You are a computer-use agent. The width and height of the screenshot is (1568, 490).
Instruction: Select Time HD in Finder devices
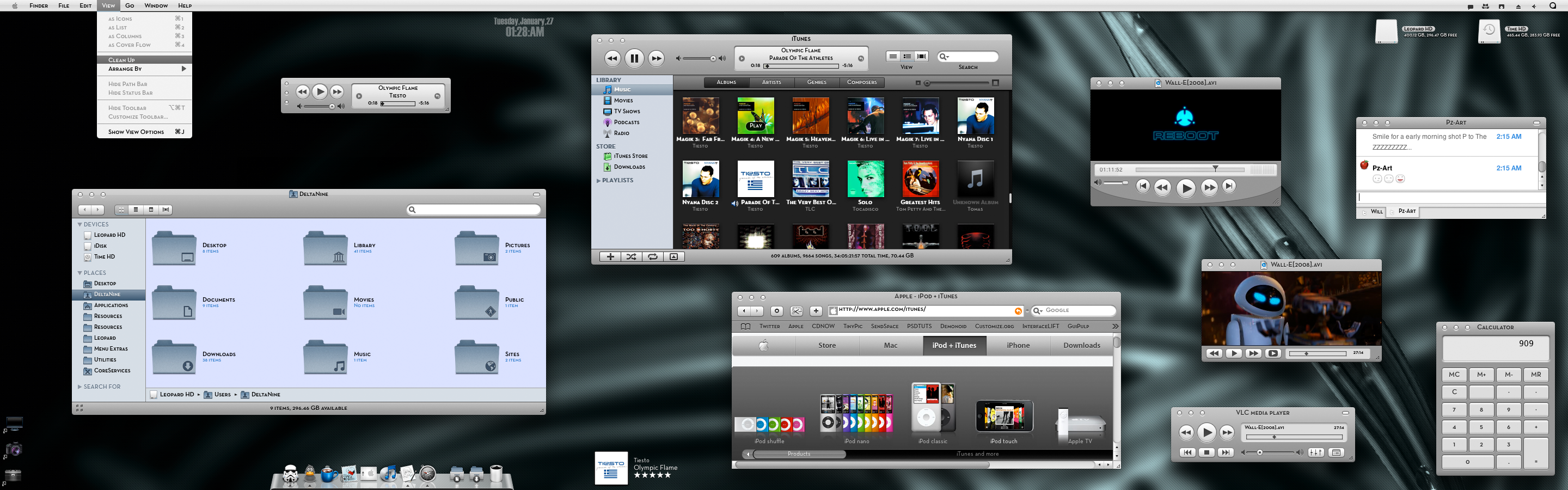pos(108,257)
